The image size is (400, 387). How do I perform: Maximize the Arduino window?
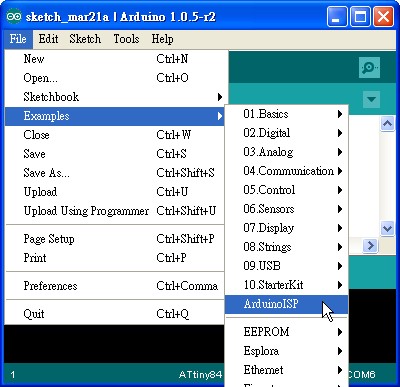360,16
